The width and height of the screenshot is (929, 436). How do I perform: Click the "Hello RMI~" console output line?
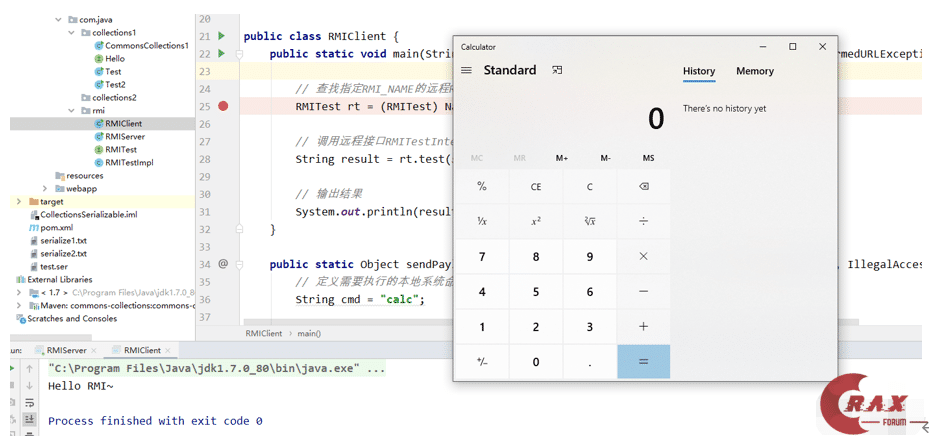81,386
